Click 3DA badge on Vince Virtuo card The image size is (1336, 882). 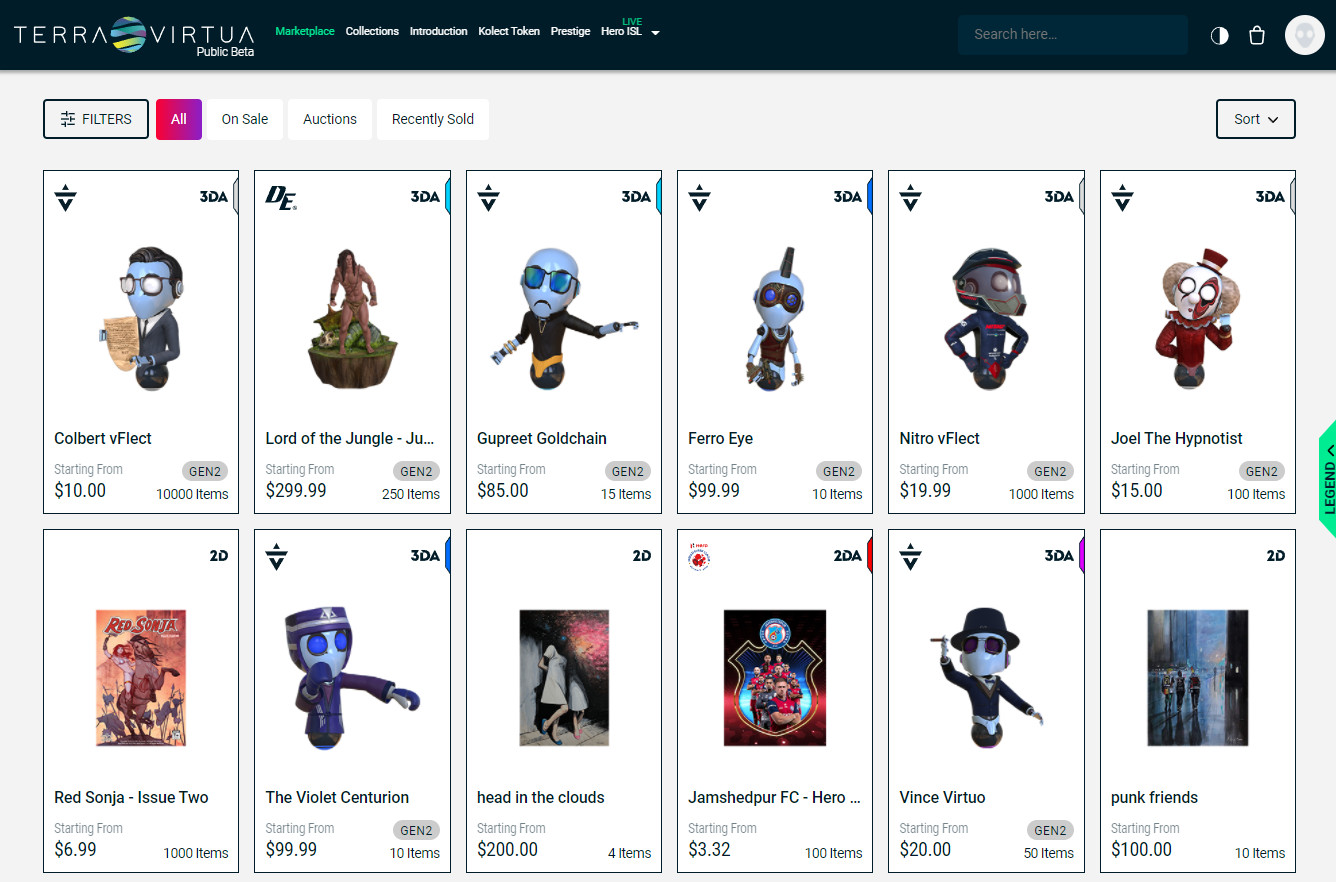click(x=1059, y=556)
